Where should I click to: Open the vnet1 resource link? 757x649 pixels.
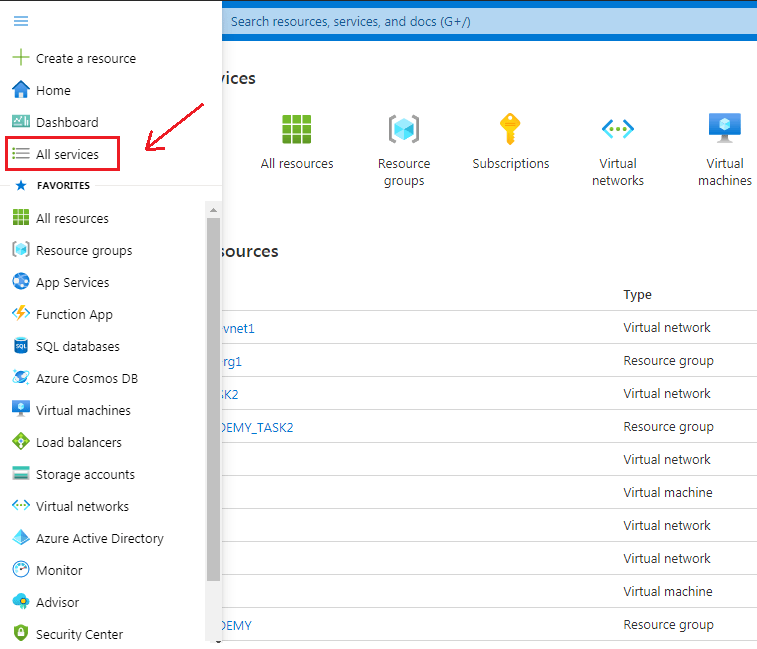pos(238,328)
